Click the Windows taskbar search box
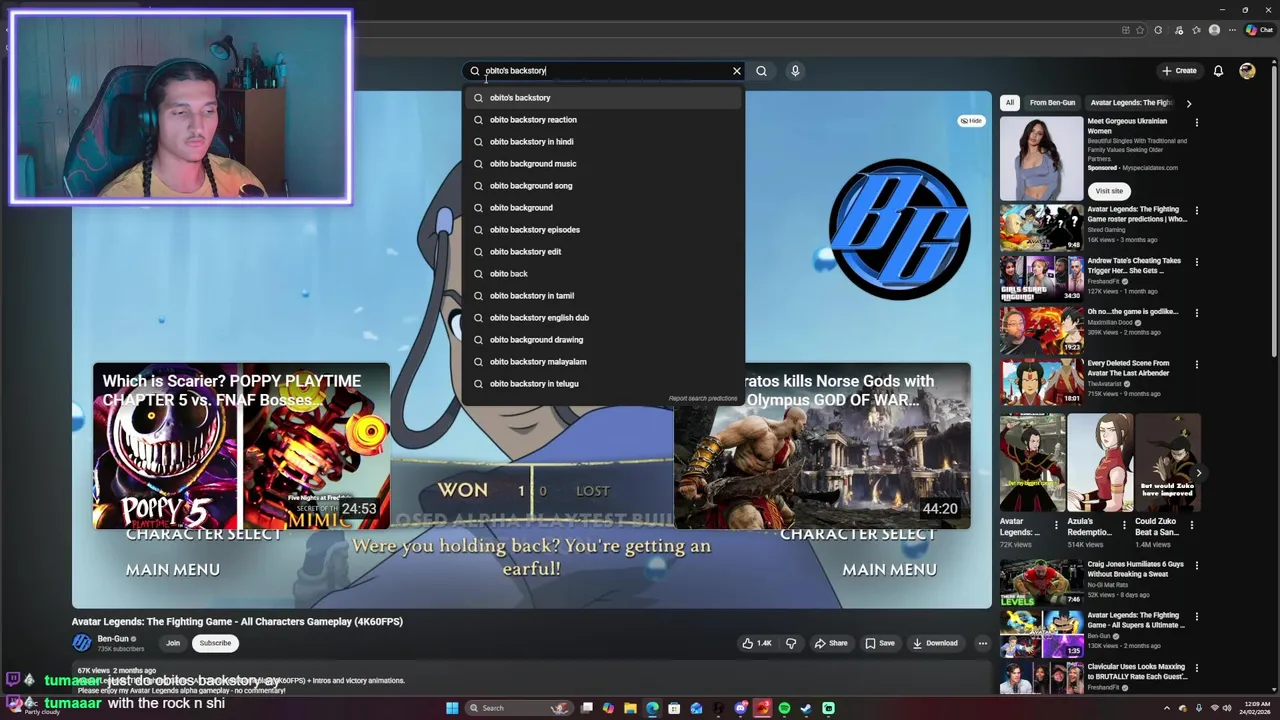The height and width of the screenshot is (720, 1280). (519, 708)
